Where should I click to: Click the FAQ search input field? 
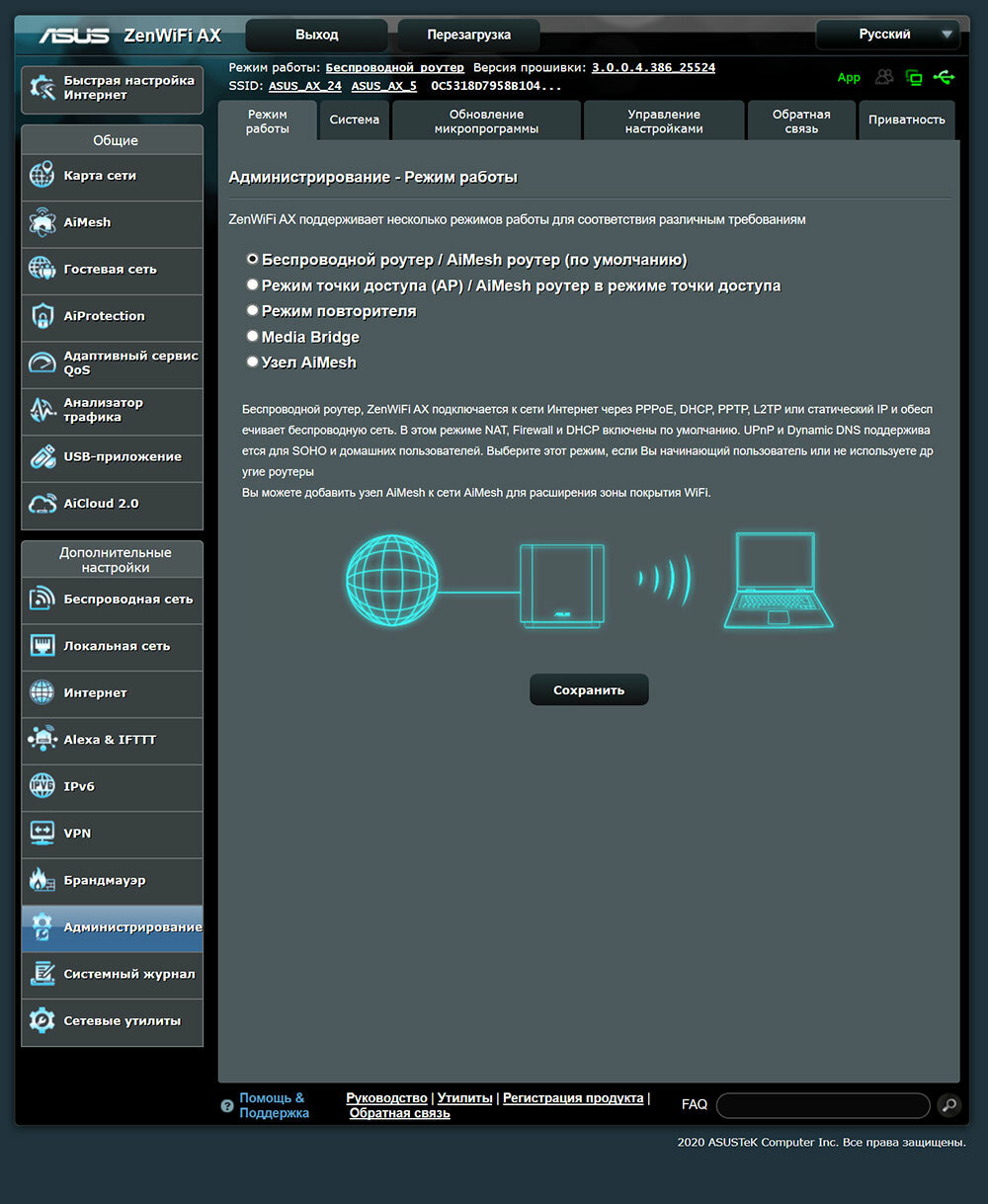pyautogui.click(x=823, y=1105)
